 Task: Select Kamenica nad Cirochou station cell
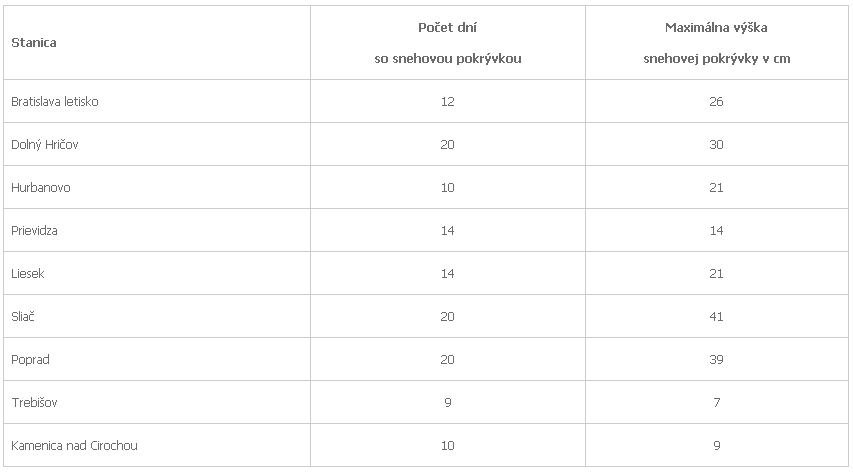74,446
